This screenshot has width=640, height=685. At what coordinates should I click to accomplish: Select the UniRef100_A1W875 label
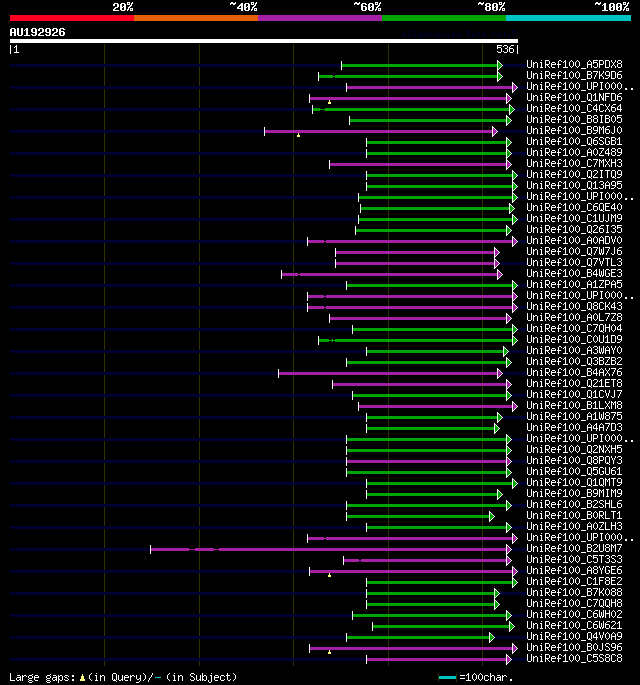(x=574, y=417)
